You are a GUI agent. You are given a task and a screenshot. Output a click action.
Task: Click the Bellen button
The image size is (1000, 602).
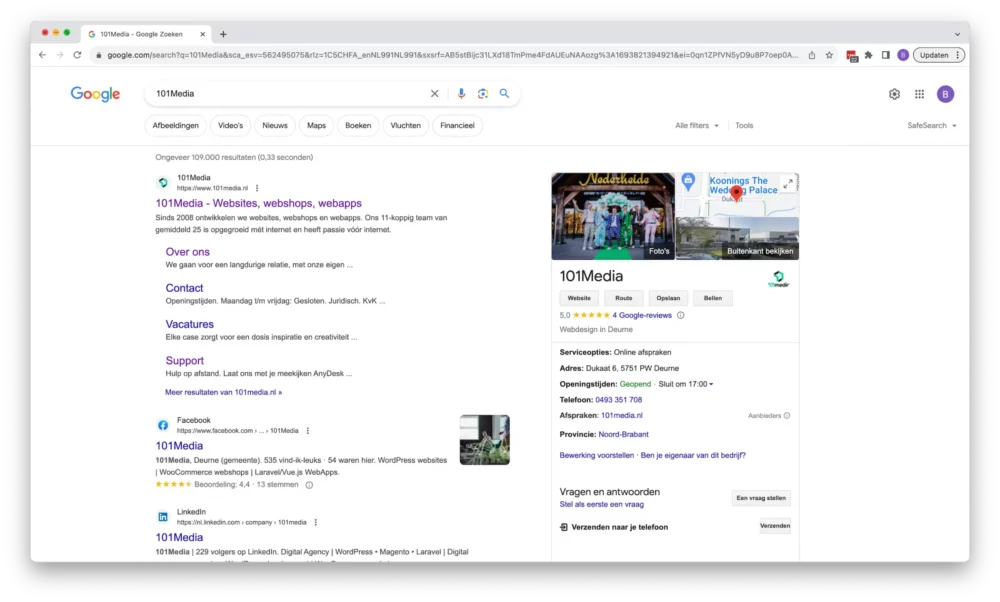[x=712, y=298]
